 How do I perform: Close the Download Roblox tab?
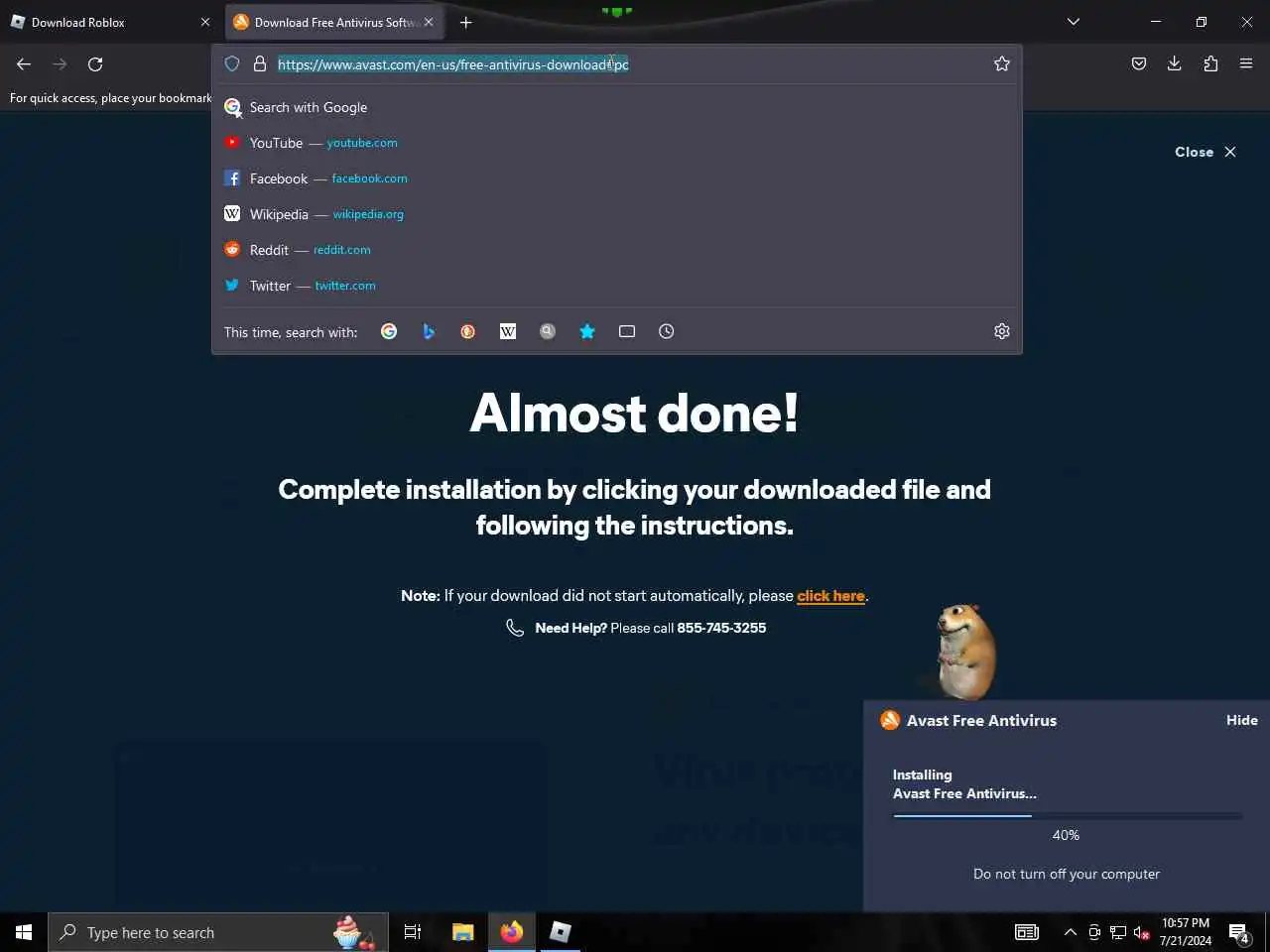[205, 22]
